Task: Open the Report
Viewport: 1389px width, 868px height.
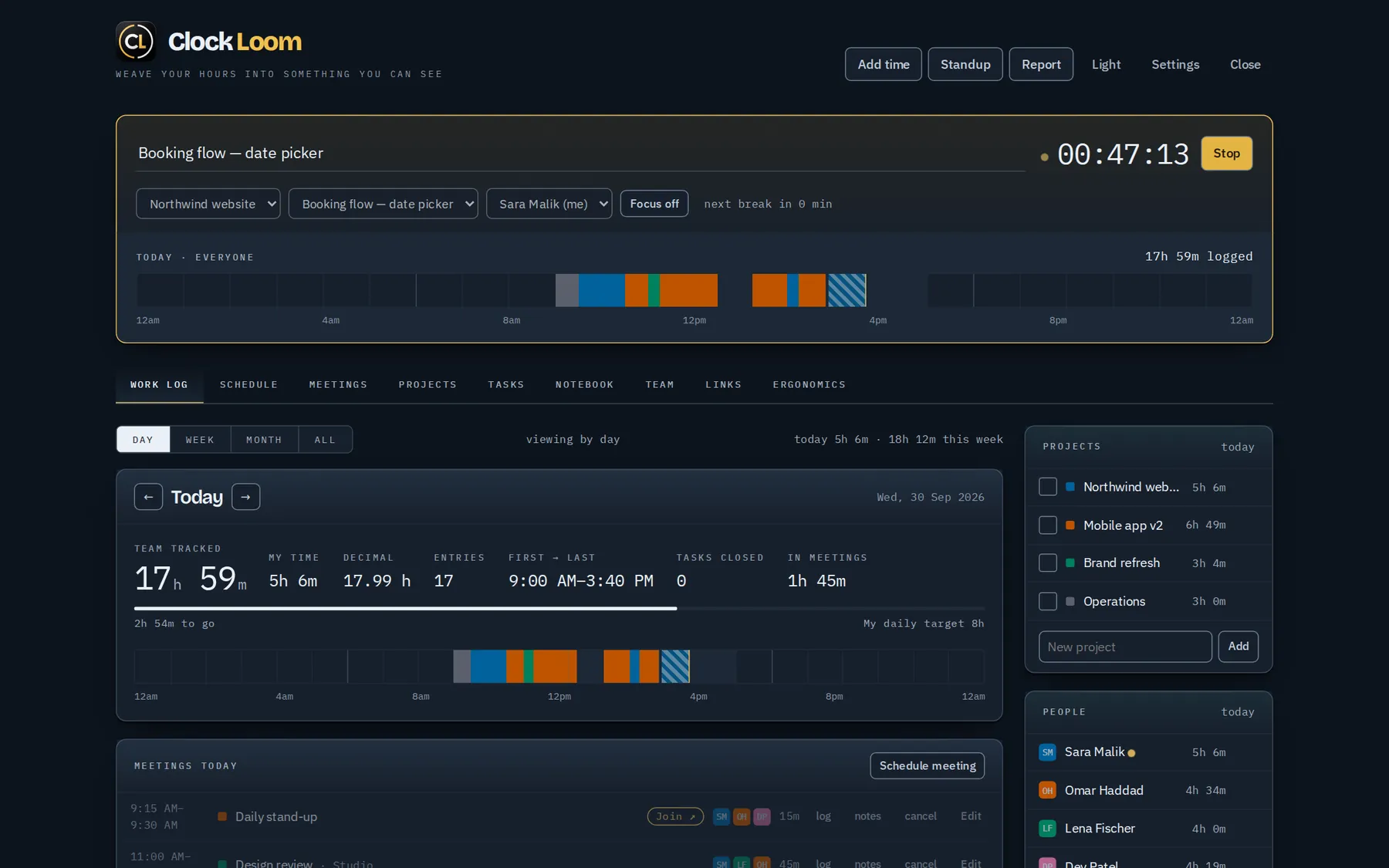Action: coord(1041,64)
